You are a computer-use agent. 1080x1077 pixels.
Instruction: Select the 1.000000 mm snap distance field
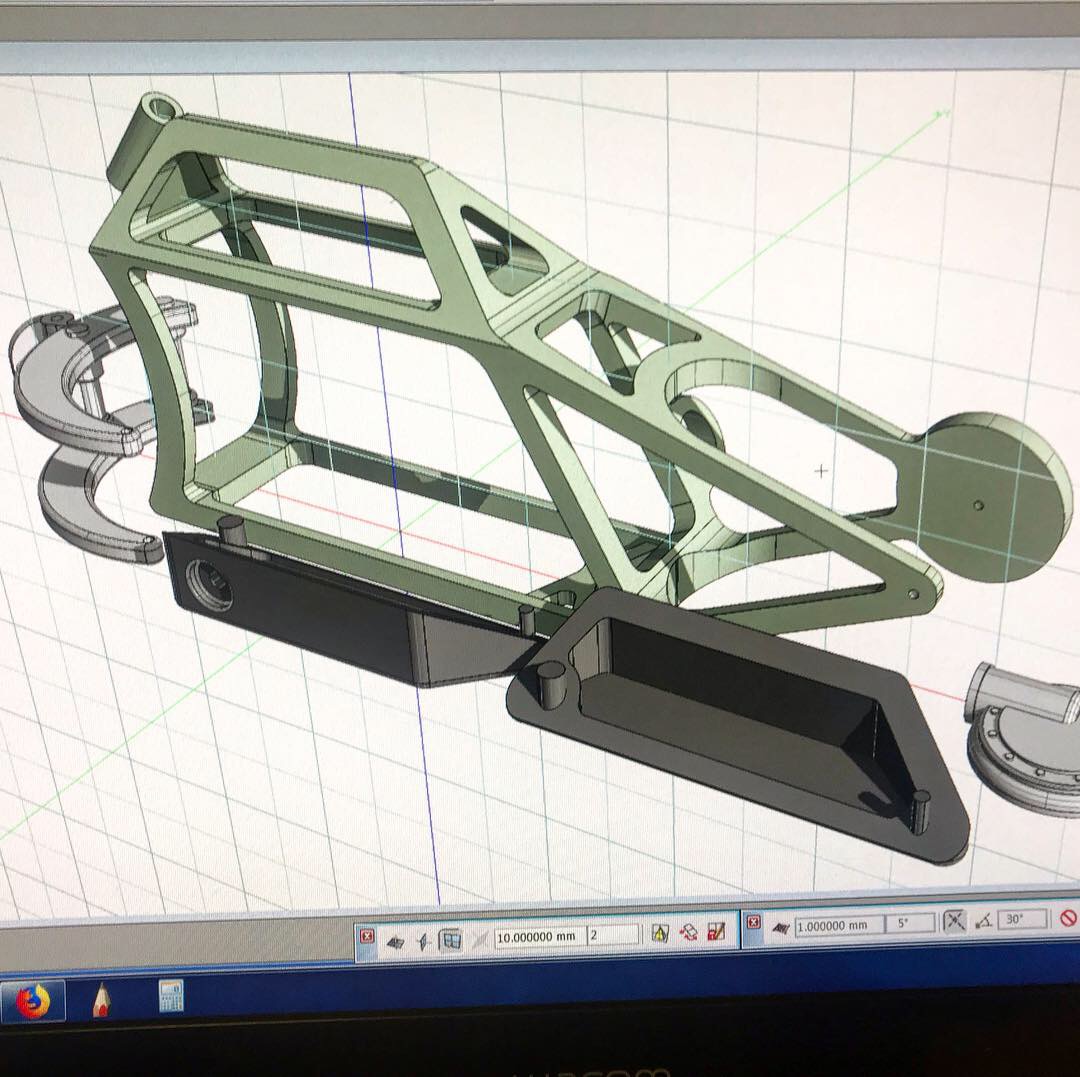click(832, 926)
